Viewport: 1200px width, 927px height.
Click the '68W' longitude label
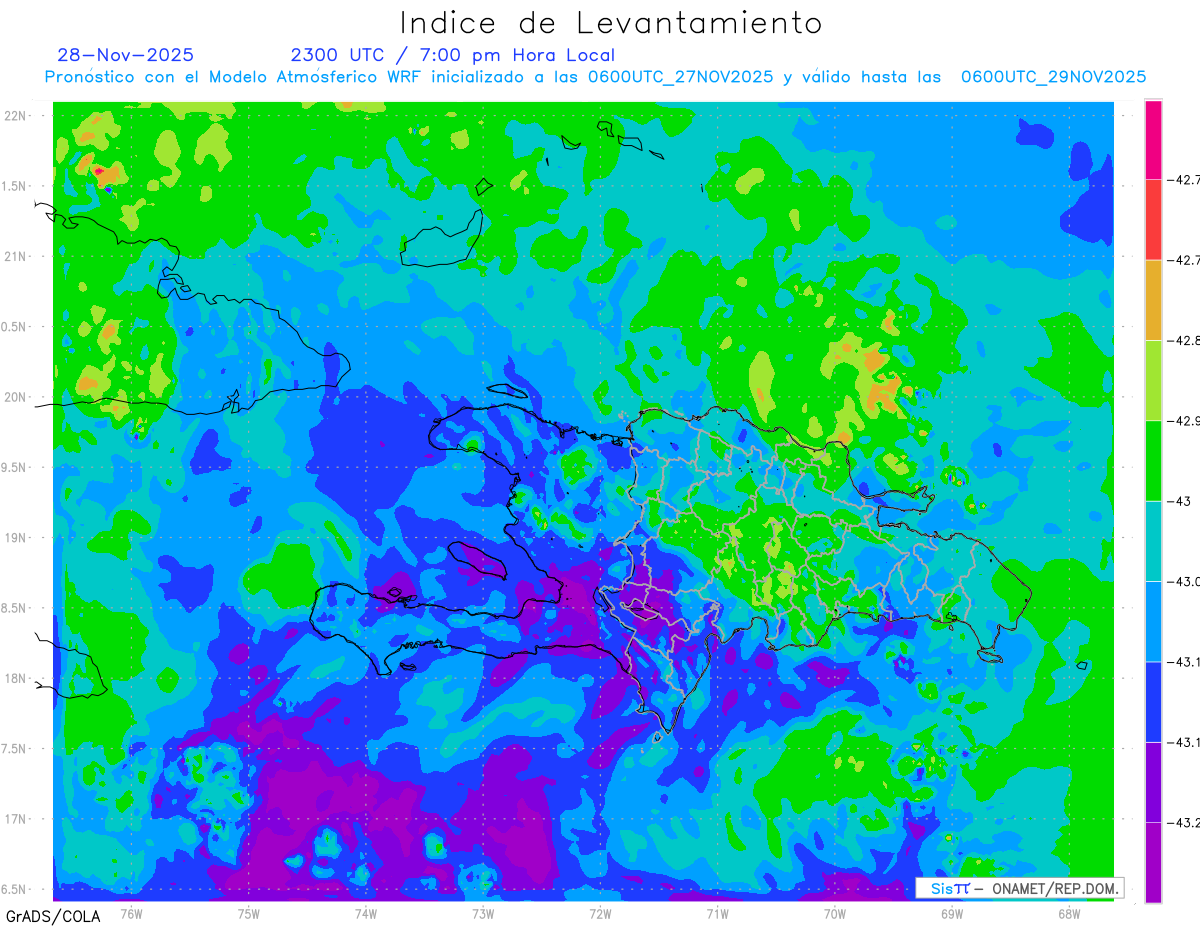click(1069, 913)
